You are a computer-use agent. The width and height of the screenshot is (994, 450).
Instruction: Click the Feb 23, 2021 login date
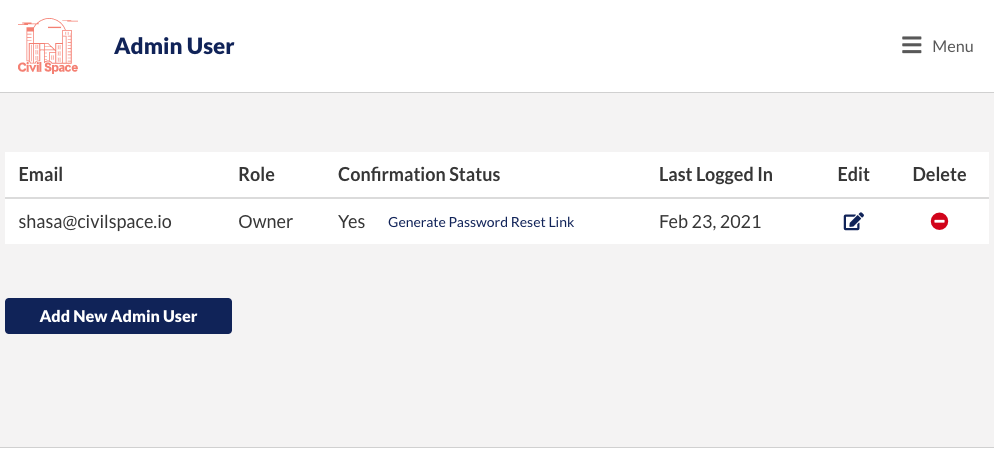pos(710,222)
